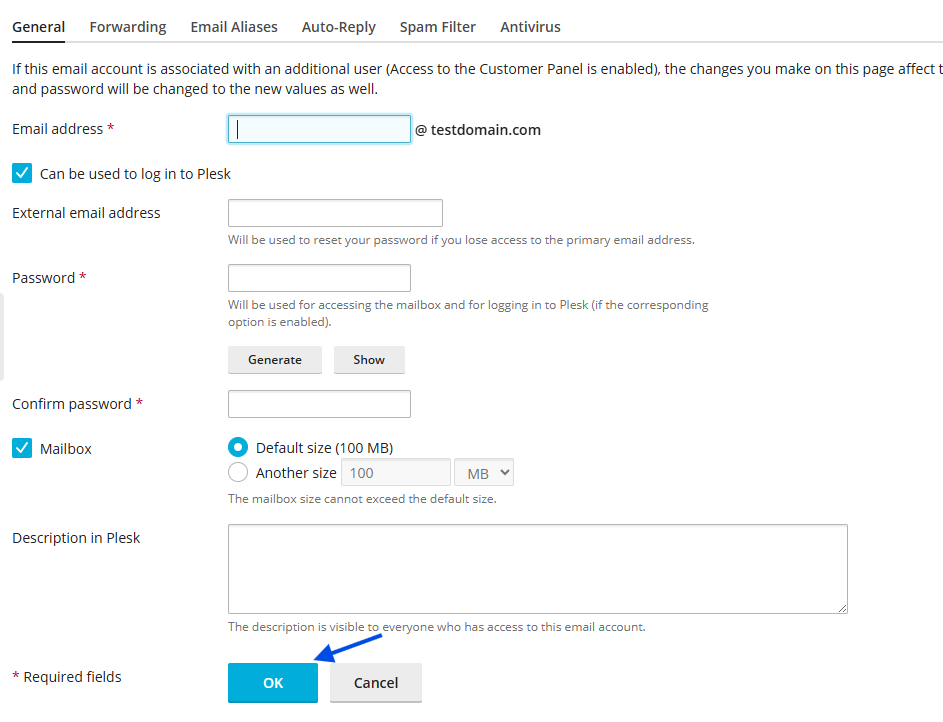Toggle the Mailbox checkbox
The image size is (943, 722).
(22, 448)
